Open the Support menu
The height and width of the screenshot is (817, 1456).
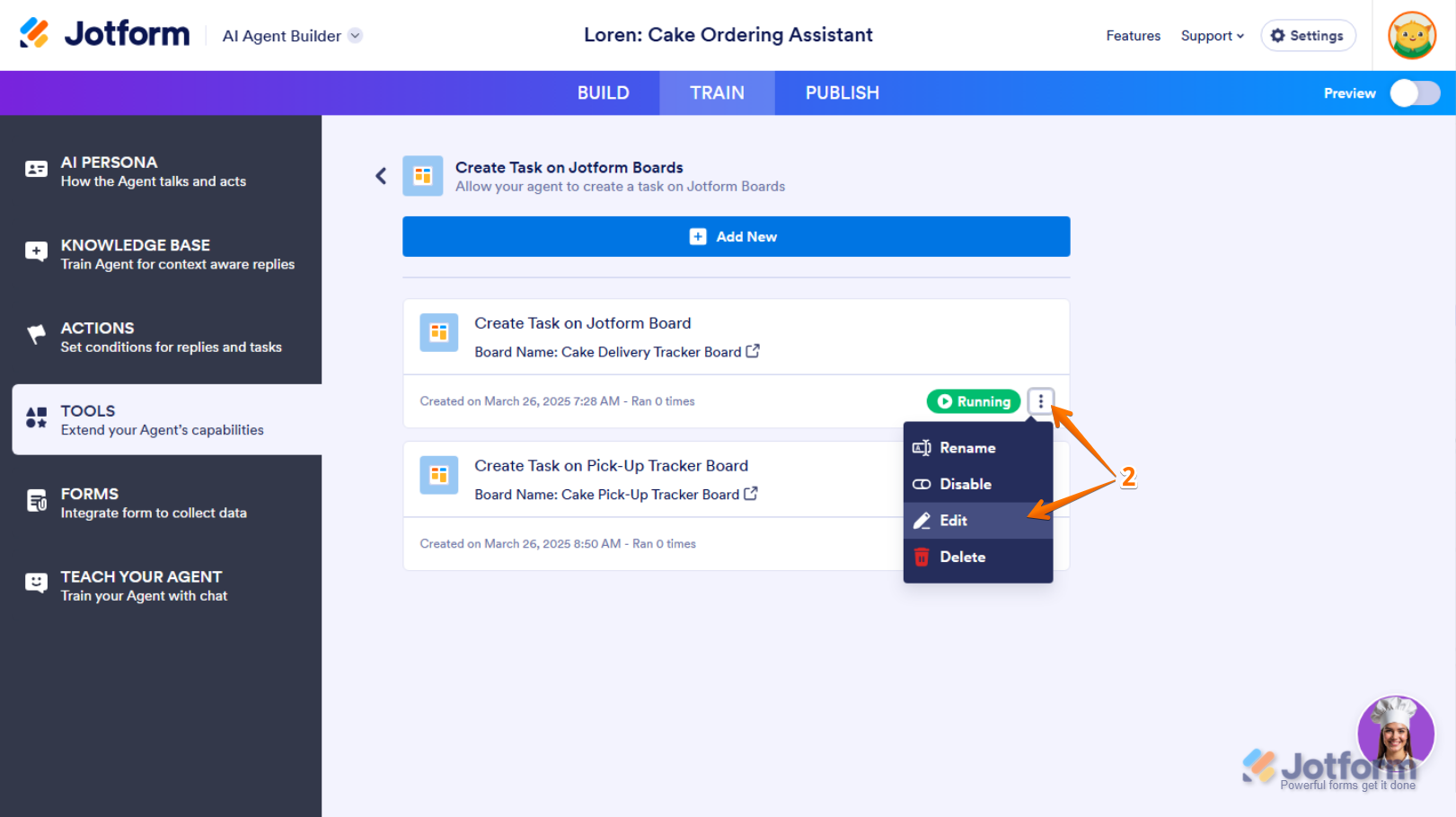point(1213,36)
